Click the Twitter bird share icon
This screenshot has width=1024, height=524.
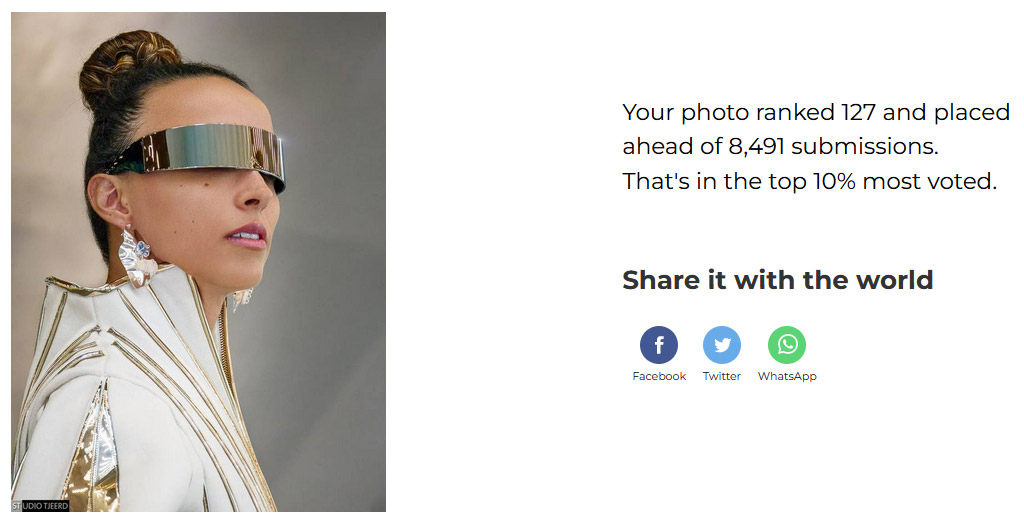722,344
